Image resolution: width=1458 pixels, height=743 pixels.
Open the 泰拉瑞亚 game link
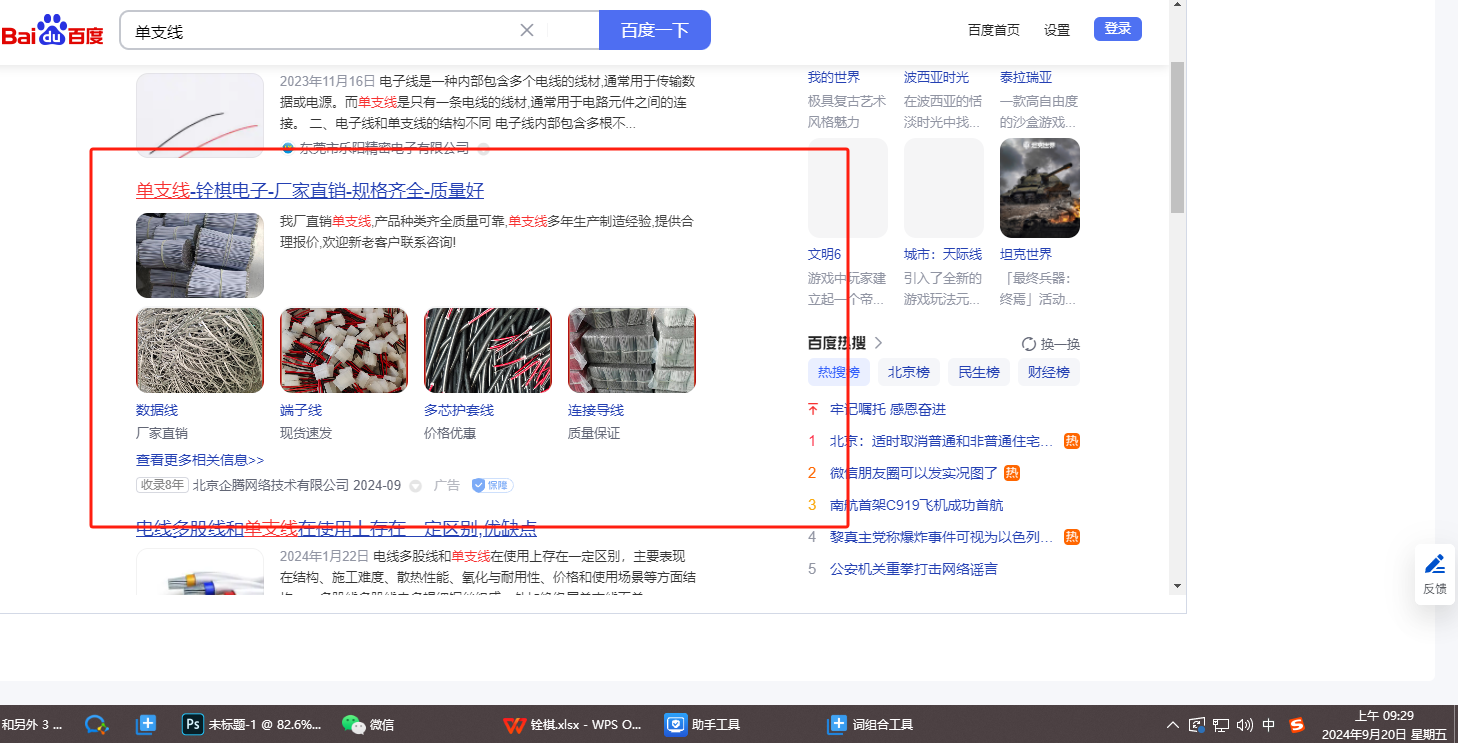coord(1026,77)
